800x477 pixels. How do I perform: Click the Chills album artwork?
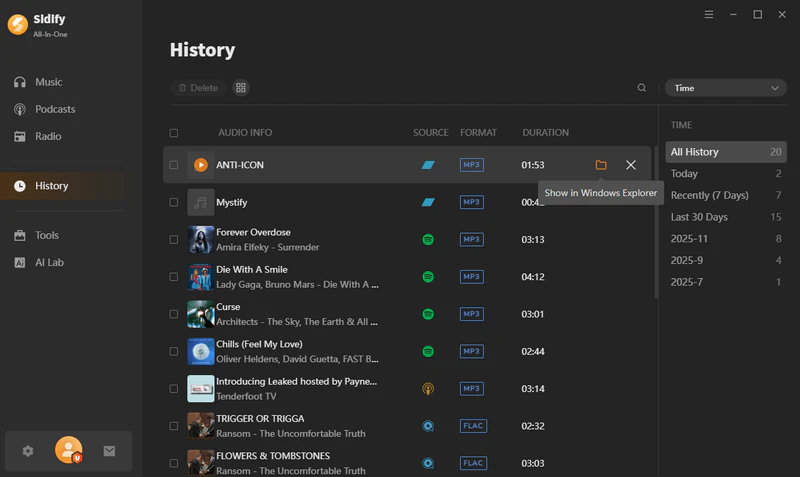click(201, 351)
